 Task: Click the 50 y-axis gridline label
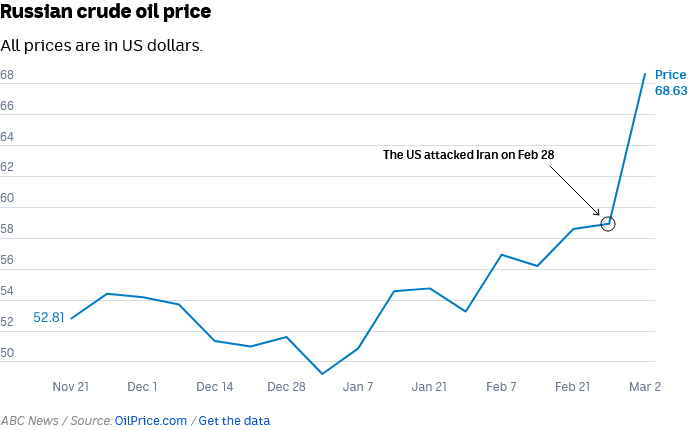[x=7, y=354]
